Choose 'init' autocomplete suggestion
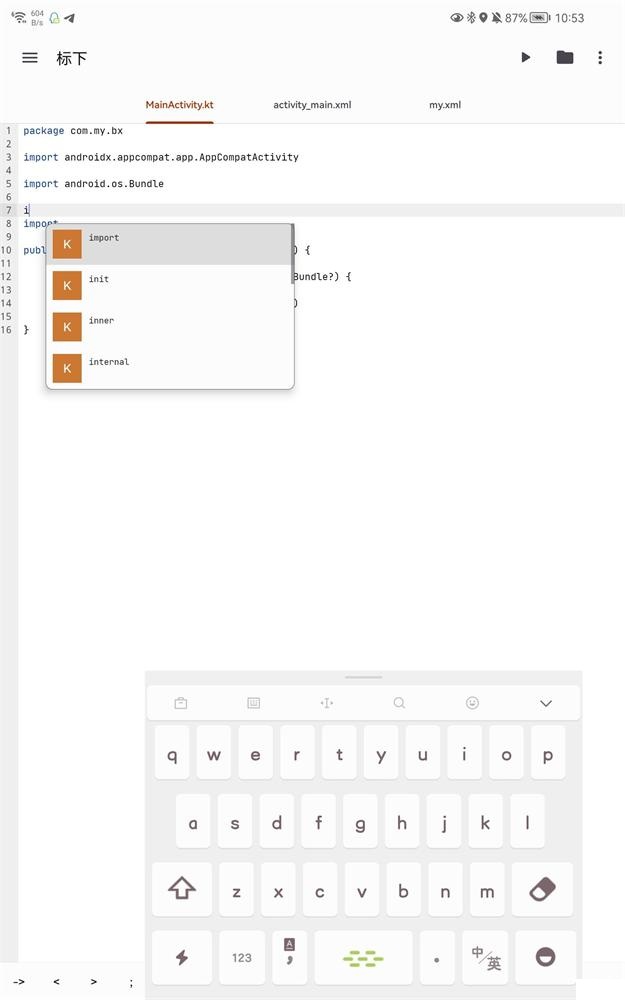Screen dimensions: 625x1000 pyautogui.click(x=170, y=286)
